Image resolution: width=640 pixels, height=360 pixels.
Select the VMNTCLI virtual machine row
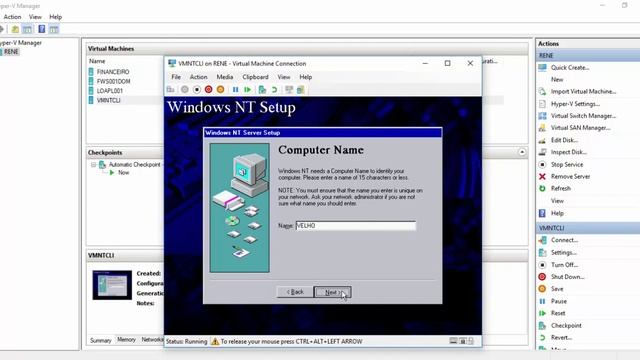click(x=109, y=100)
